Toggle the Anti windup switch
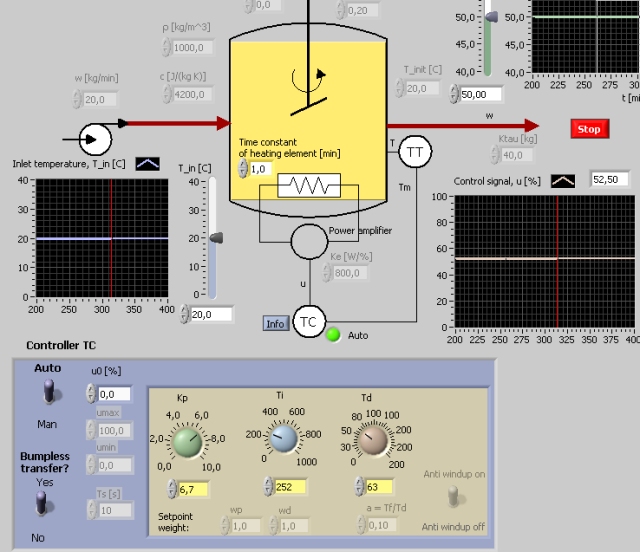This screenshot has width=640, height=552. click(x=453, y=497)
